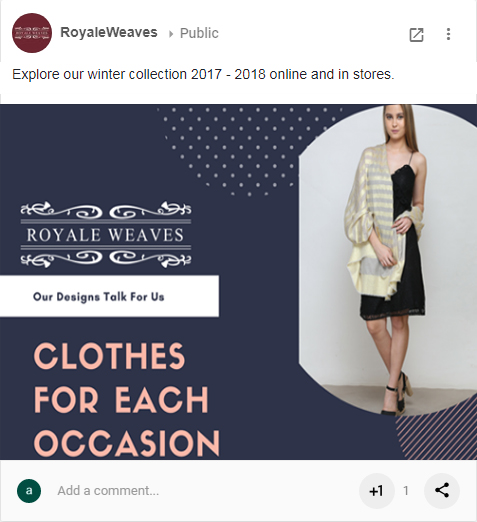The image size is (477, 522).
Task: Open the Royale Weaves promotional image
Action: pyautogui.click(x=238, y=282)
